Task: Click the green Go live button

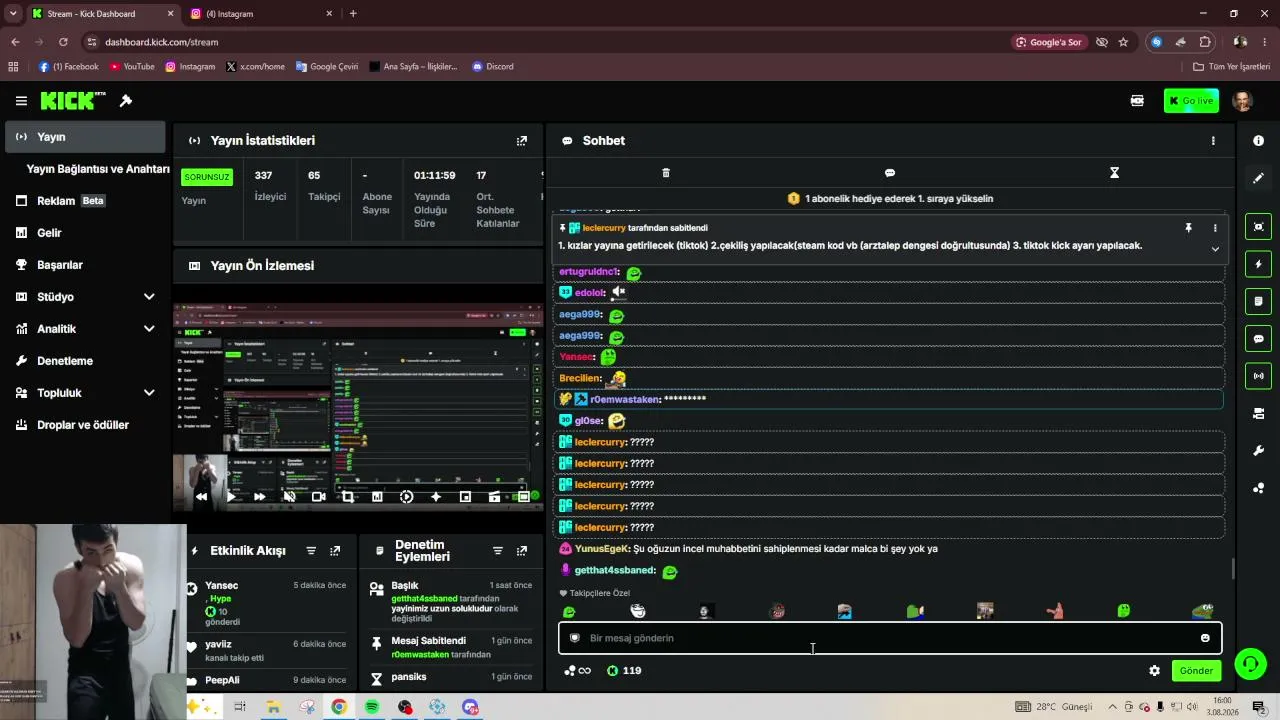Action: click(1191, 101)
